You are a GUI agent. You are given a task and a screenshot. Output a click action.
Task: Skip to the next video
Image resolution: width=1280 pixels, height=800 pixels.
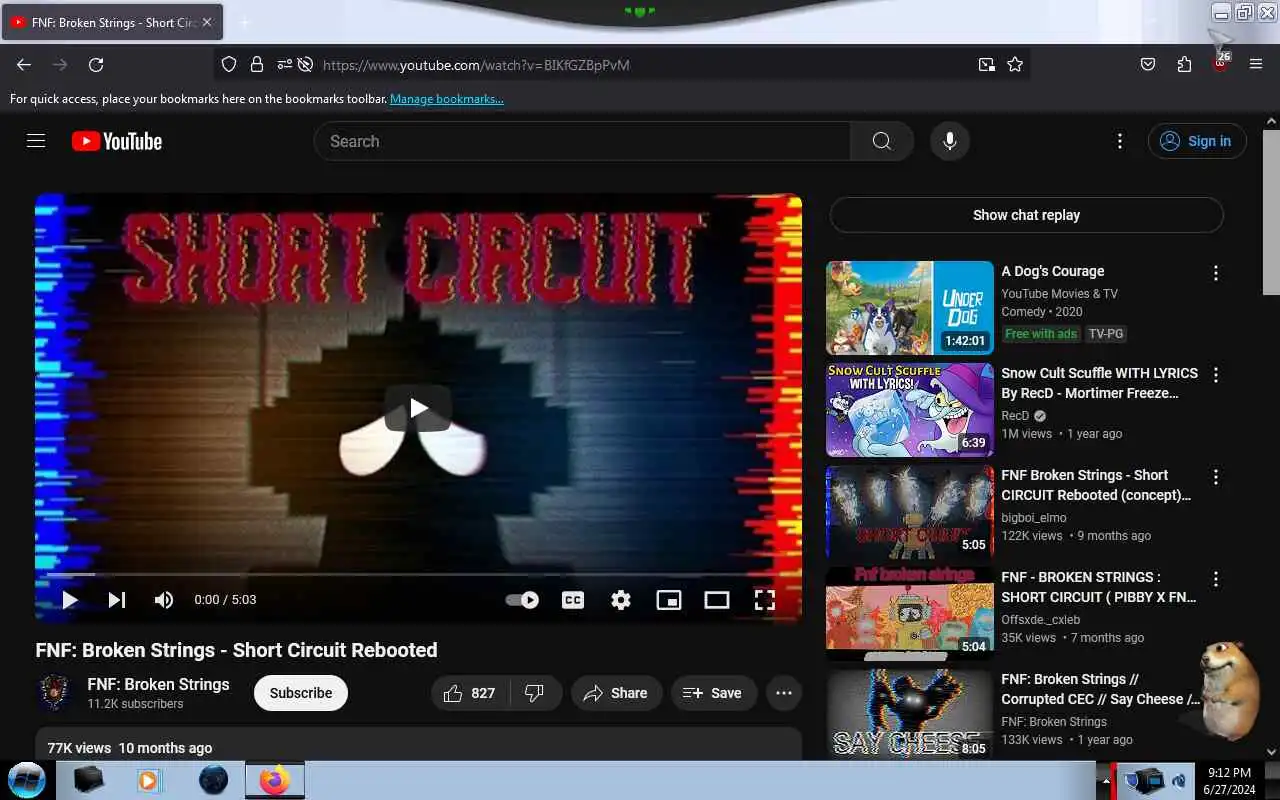pyautogui.click(x=117, y=600)
